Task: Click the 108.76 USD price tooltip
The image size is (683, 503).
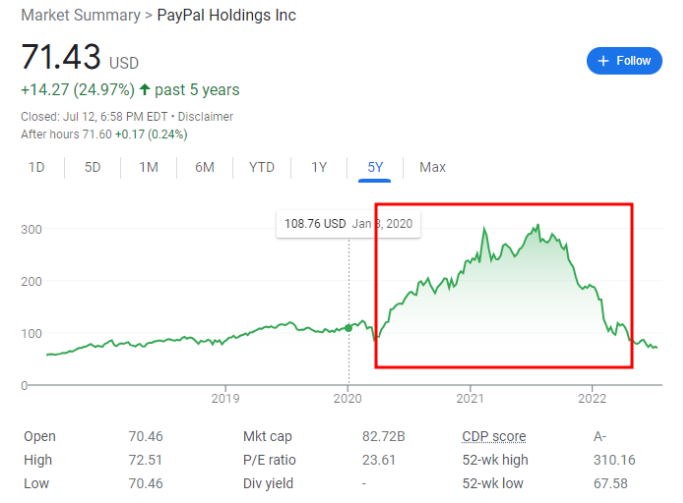Action: (x=348, y=223)
